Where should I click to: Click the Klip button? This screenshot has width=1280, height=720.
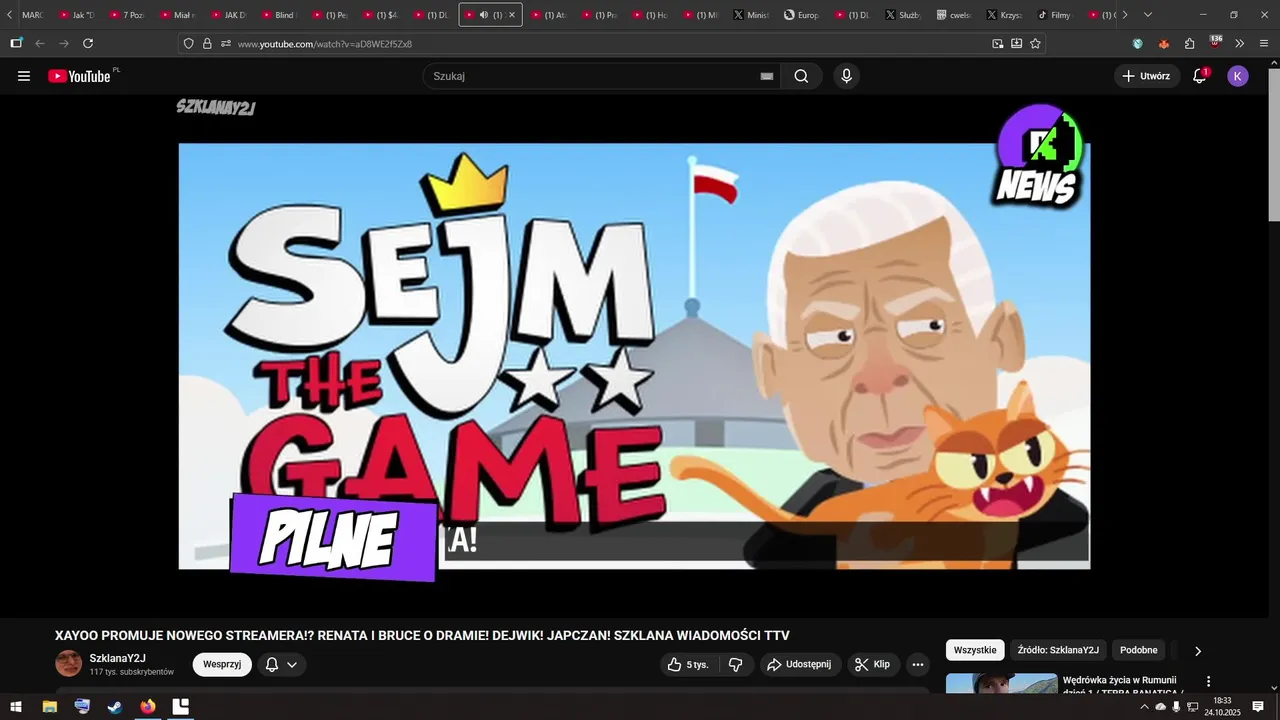(873, 664)
